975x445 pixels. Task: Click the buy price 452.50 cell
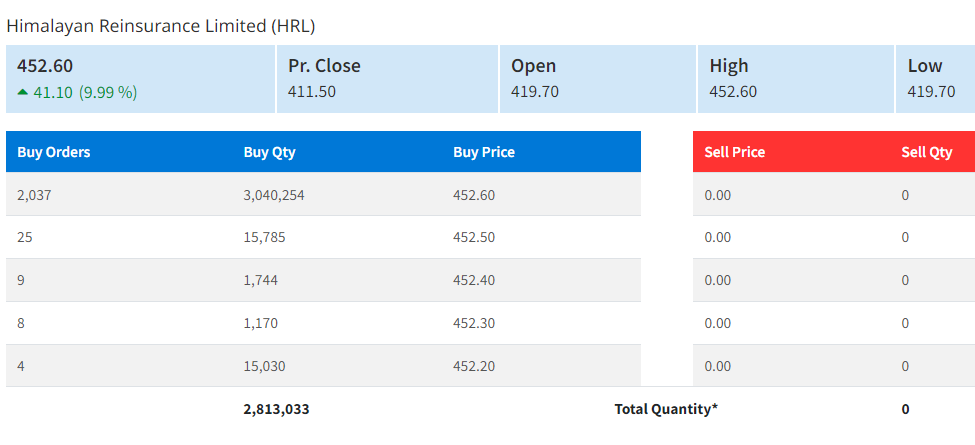(x=474, y=237)
